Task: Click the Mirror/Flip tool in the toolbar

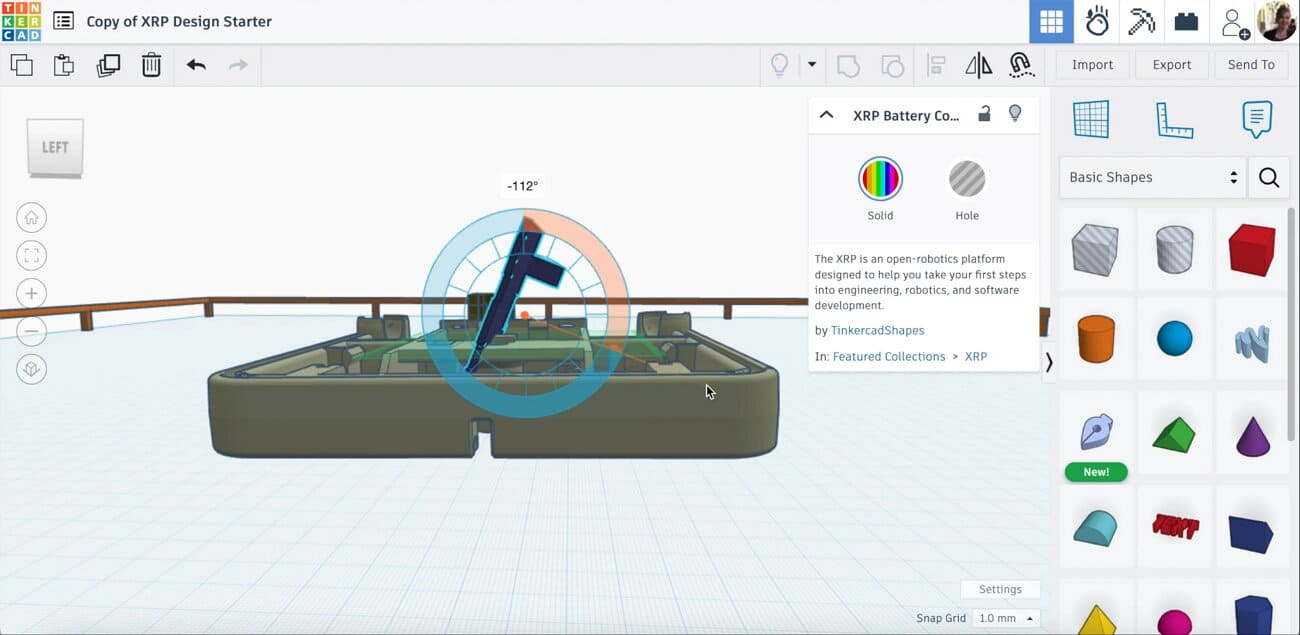Action: point(978,64)
